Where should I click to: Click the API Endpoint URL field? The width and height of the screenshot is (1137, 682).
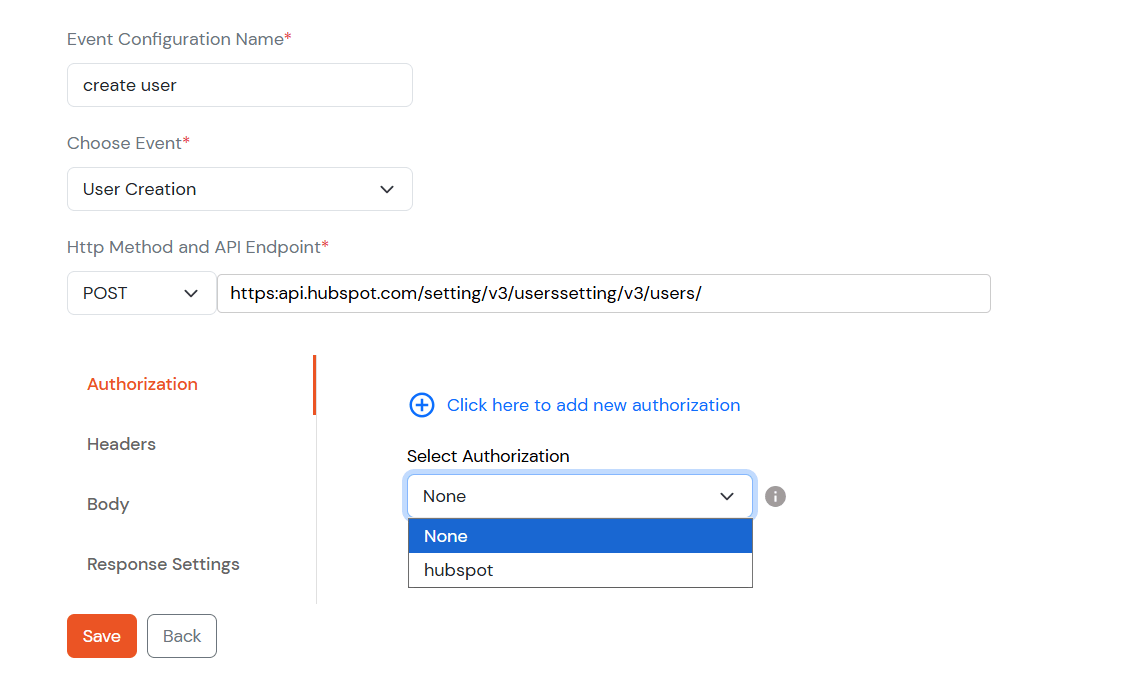[604, 294]
